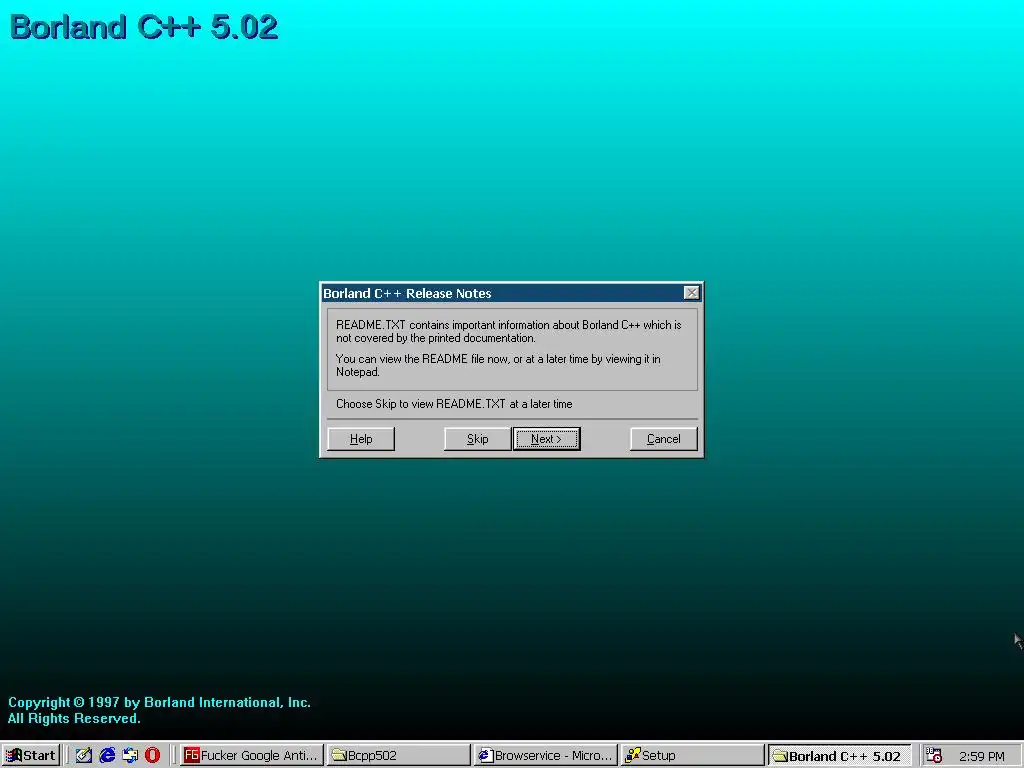Viewport: 1024px width, 768px height.
Task: Click Skip to view README later
Action: [x=477, y=439]
